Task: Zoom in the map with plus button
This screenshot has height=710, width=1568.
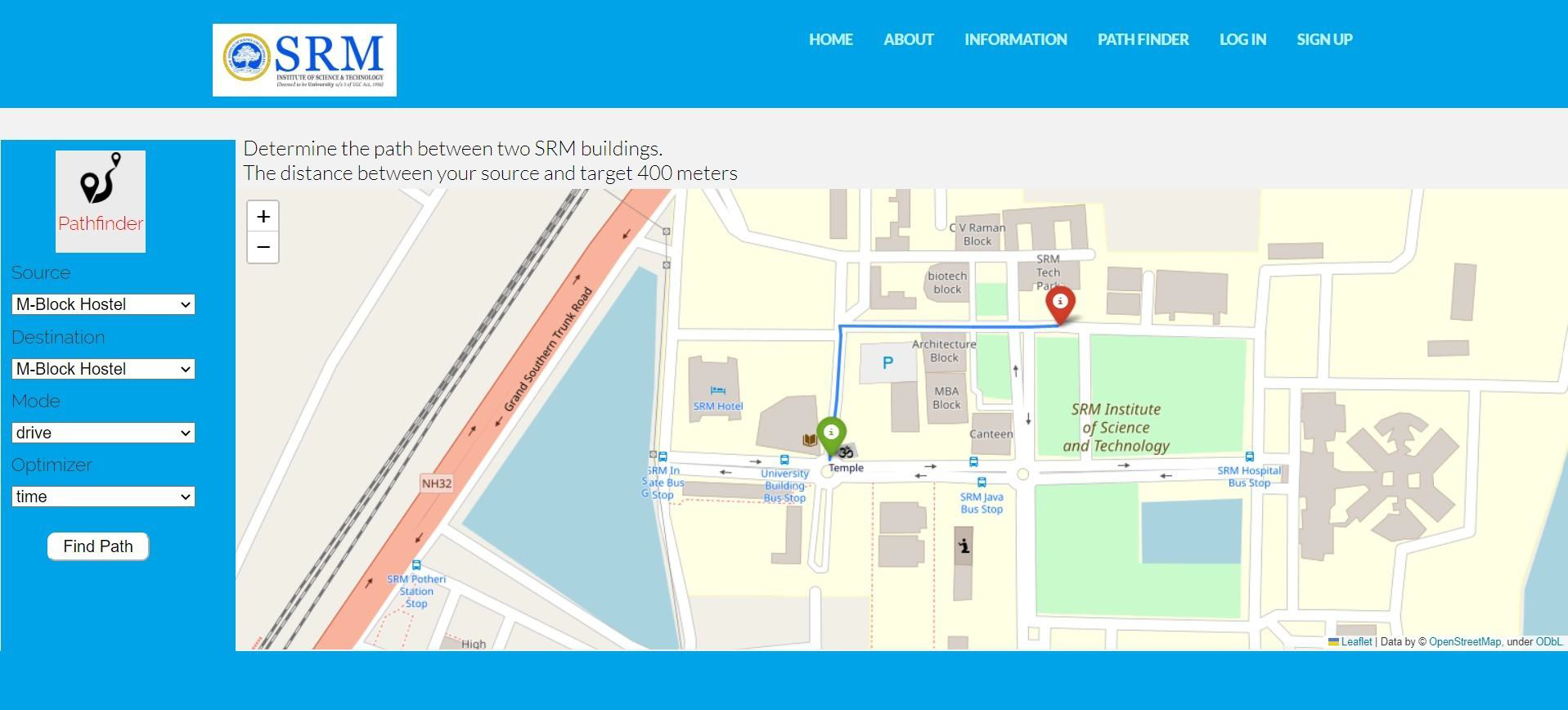Action: click(263, 217)
